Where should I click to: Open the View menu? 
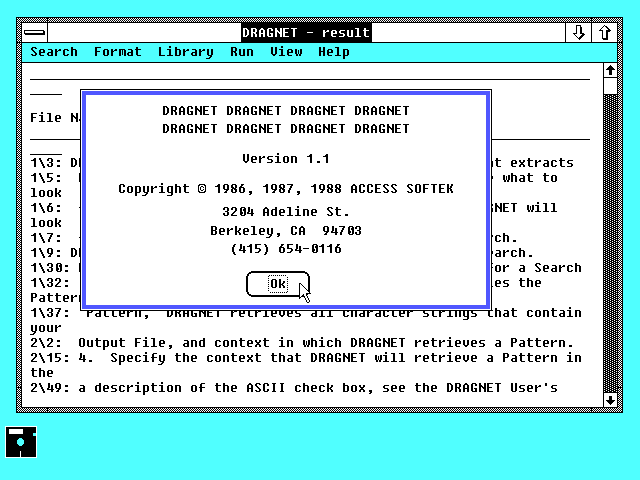tap(286, 52)
